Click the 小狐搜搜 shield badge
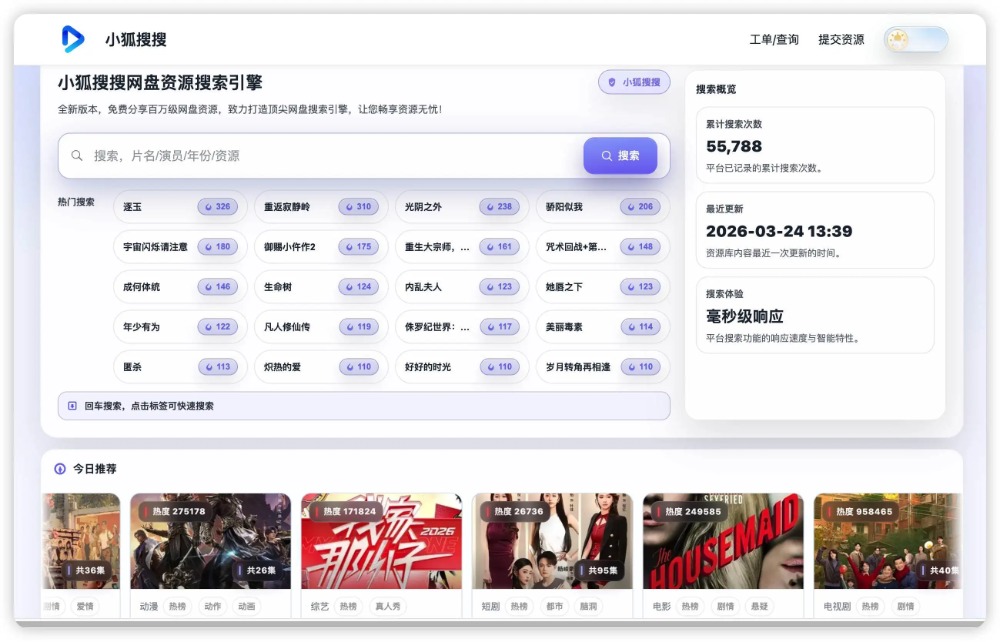The image size is (1000, 642). pyautogui.click(x=634, y=82)
